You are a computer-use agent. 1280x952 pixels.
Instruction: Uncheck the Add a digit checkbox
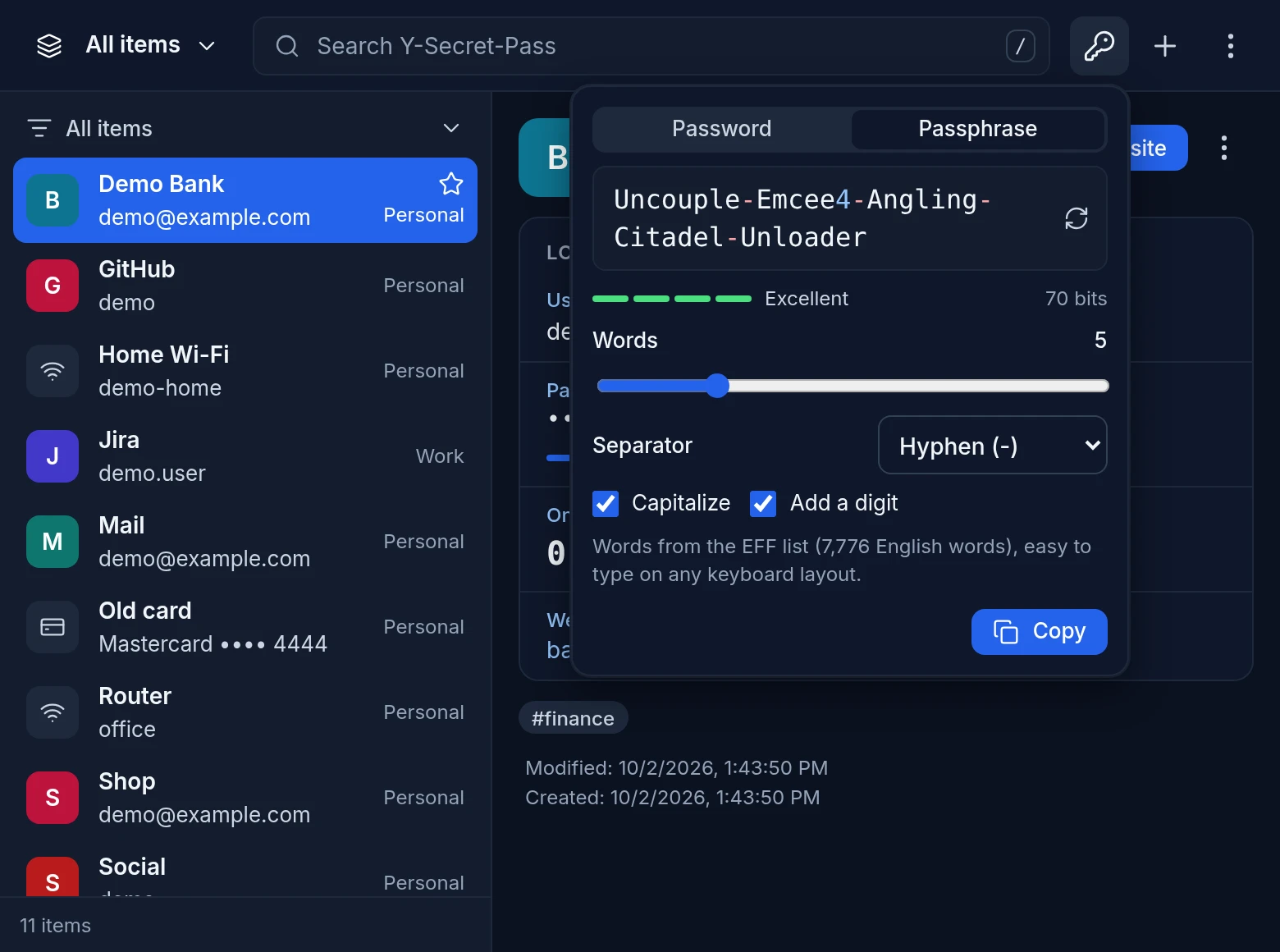pyautogui.click(x=763, y=503)
